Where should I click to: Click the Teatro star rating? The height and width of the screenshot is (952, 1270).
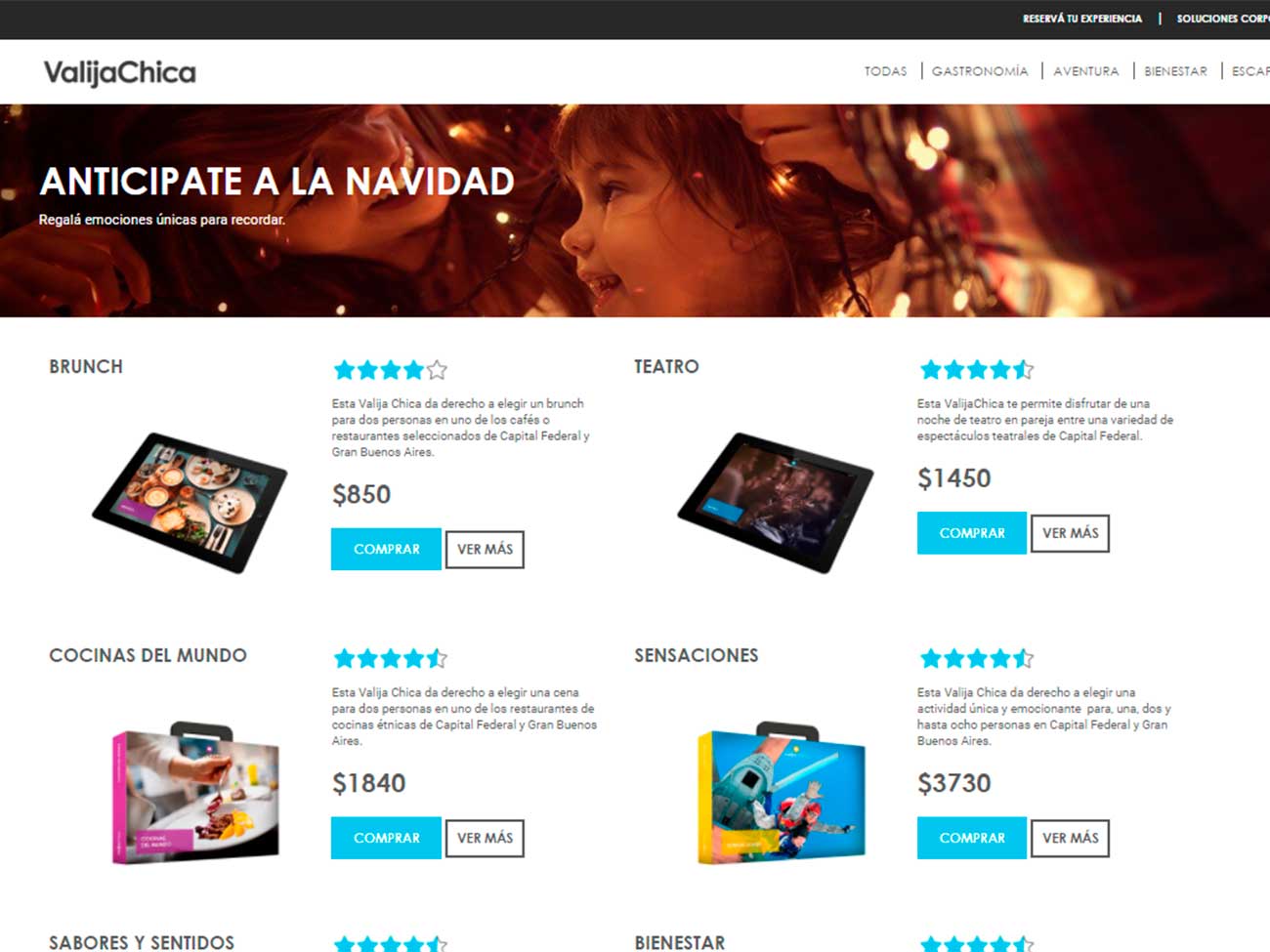(976, 370)
